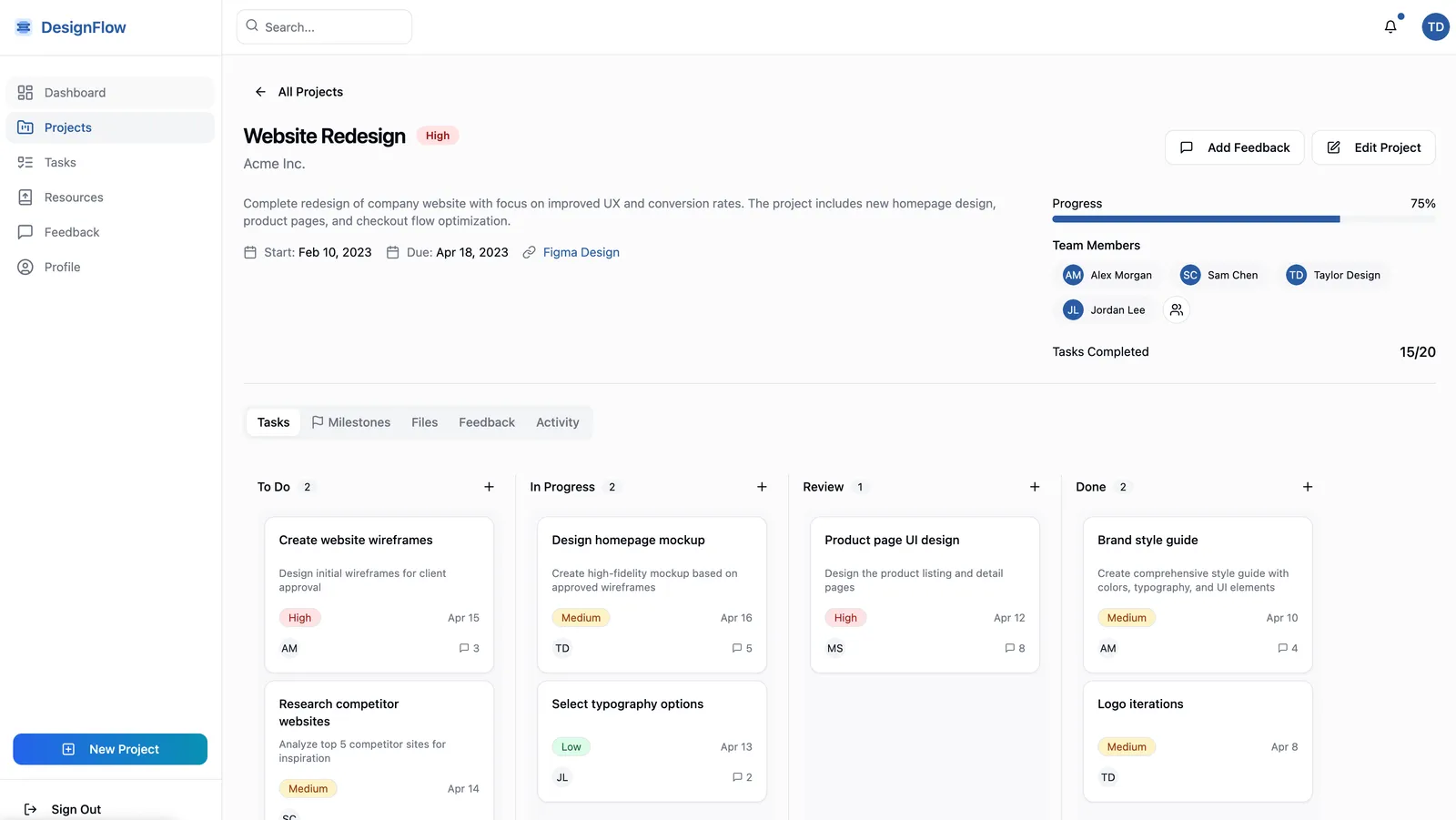
Task: Open the Brand style guide card
Action: tap(1198, 595)
